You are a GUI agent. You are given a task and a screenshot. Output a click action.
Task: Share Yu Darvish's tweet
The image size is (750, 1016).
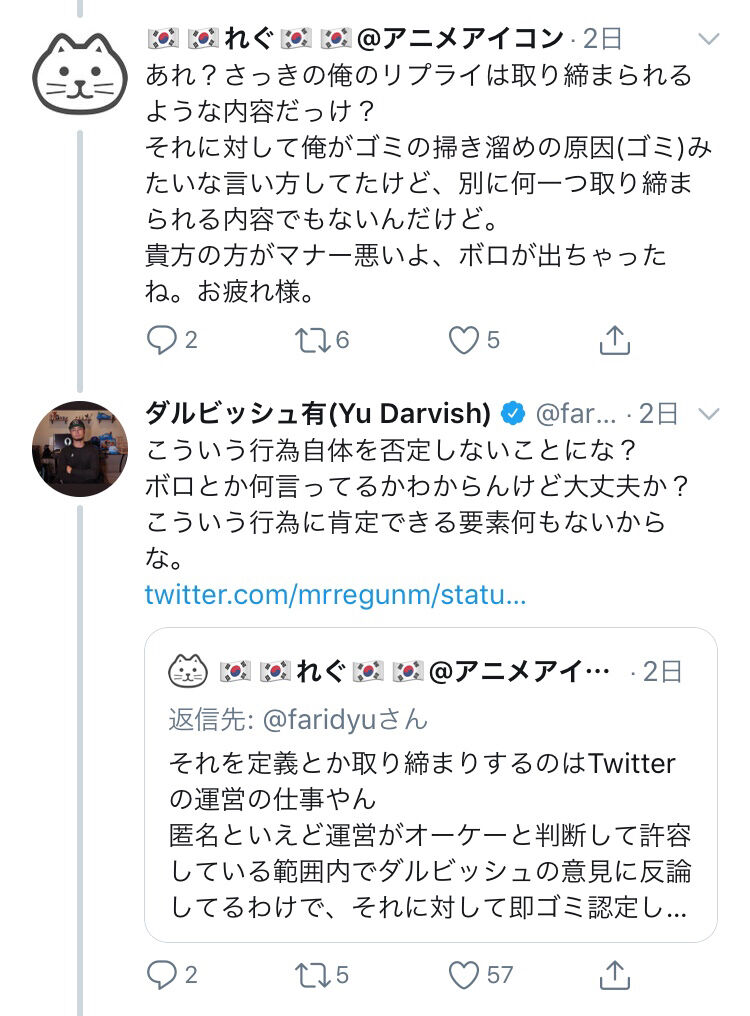coord(614,974)
